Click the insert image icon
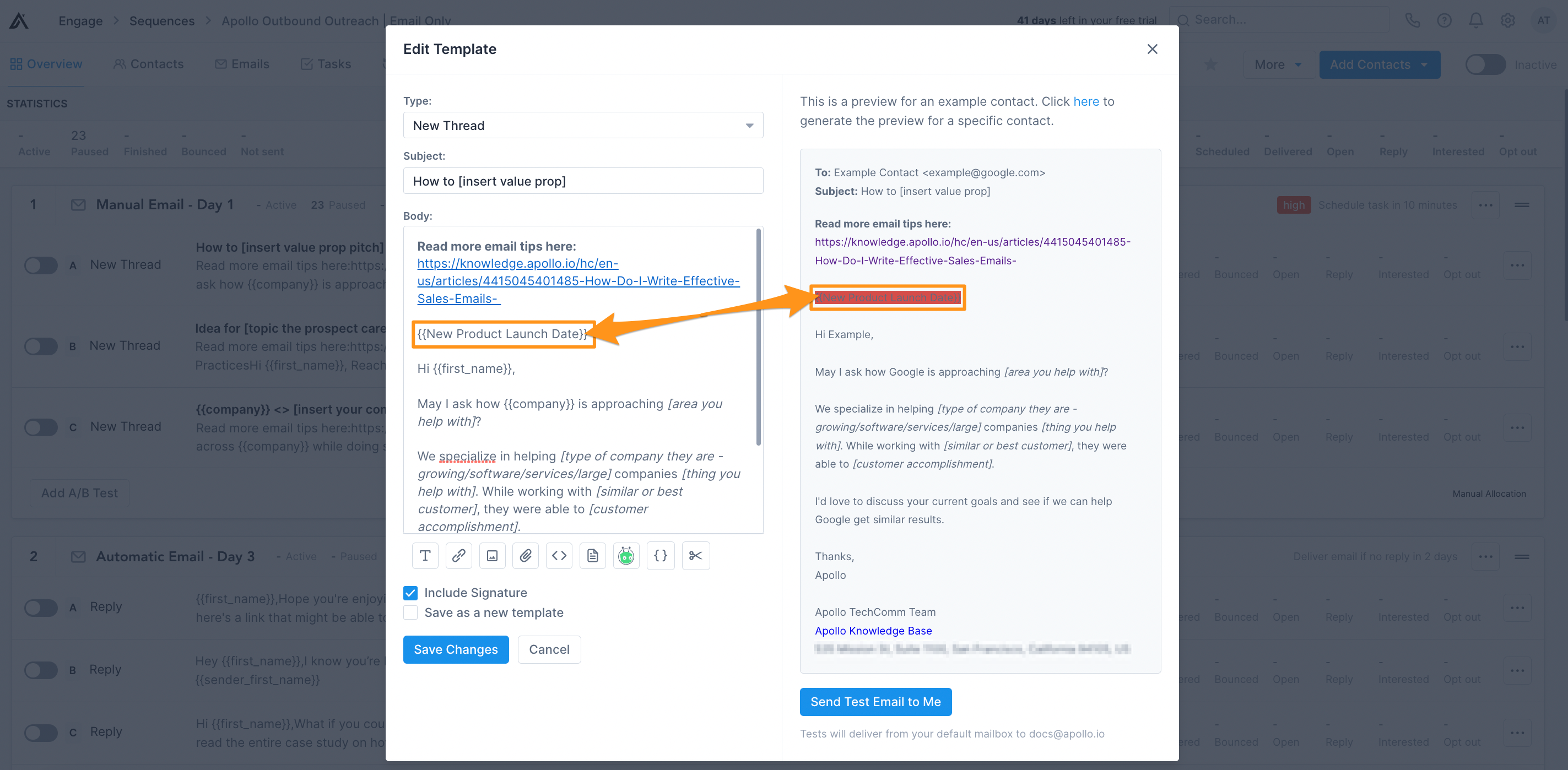The image size is (1568, 770). click(x=492, y=556)
